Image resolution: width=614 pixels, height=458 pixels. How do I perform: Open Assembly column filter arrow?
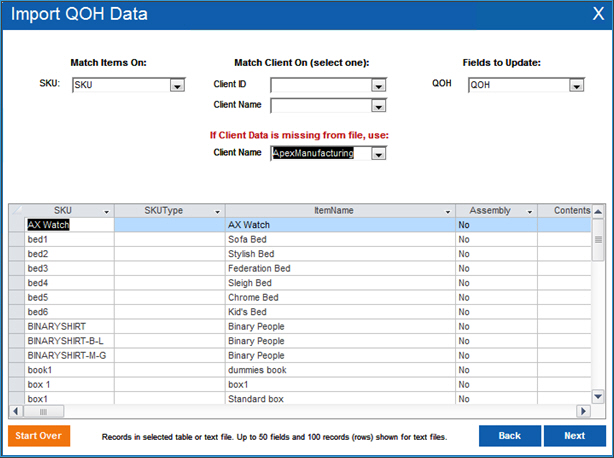529,212
